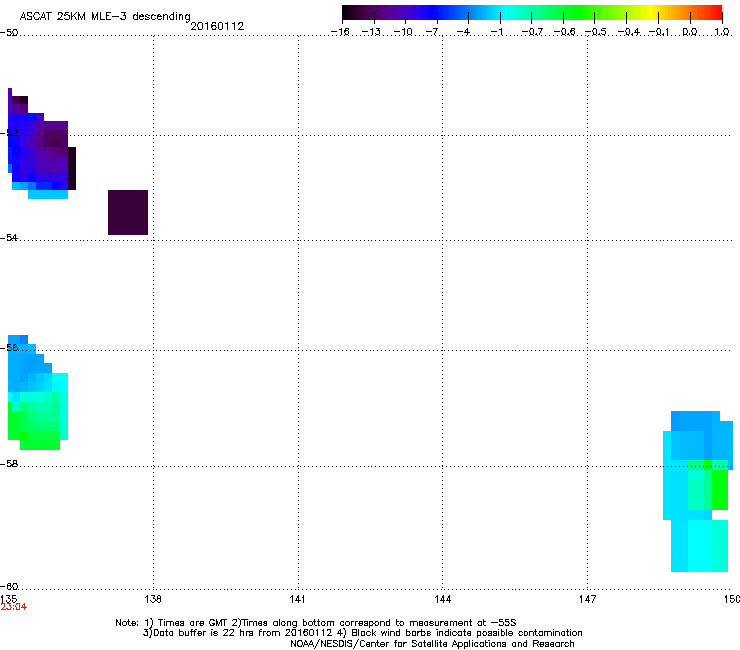This screenshot has width=740, height=650.
Task: Click the cyan data patch near longitude 150
Action: tap(698, 491)
